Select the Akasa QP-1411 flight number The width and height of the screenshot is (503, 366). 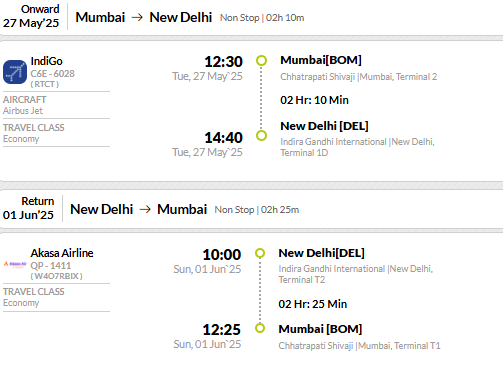coord(51,266)
